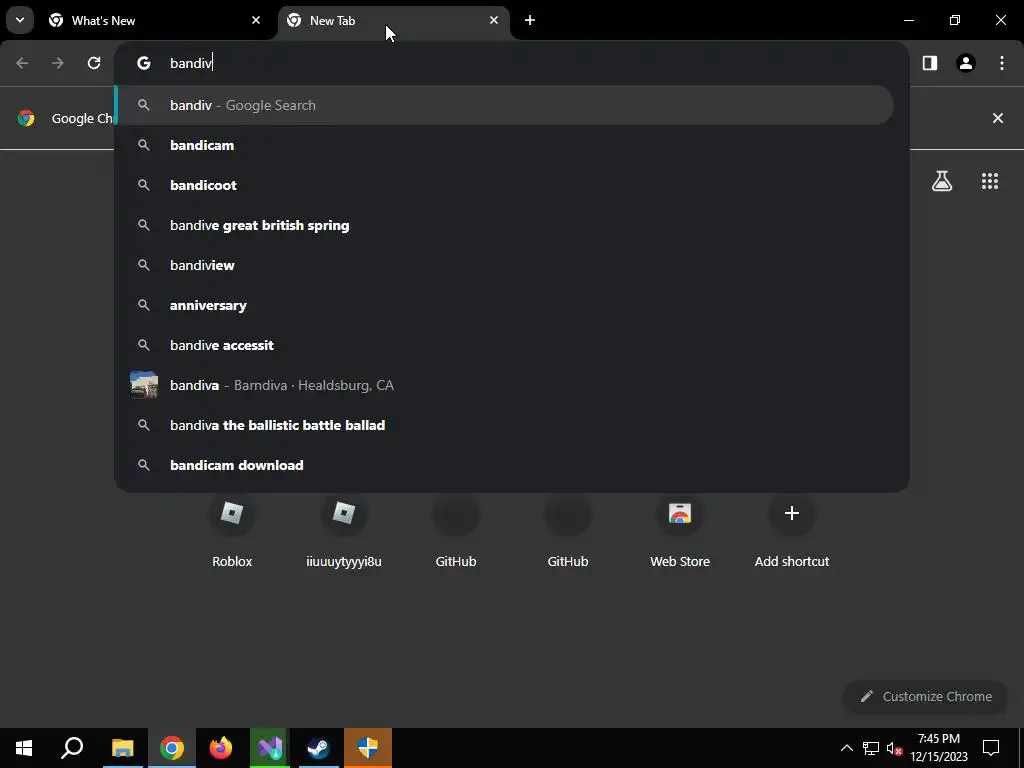Switch to the What's New tab
The height and width of the screenshot is (768, 1024).
coord(155,20)
